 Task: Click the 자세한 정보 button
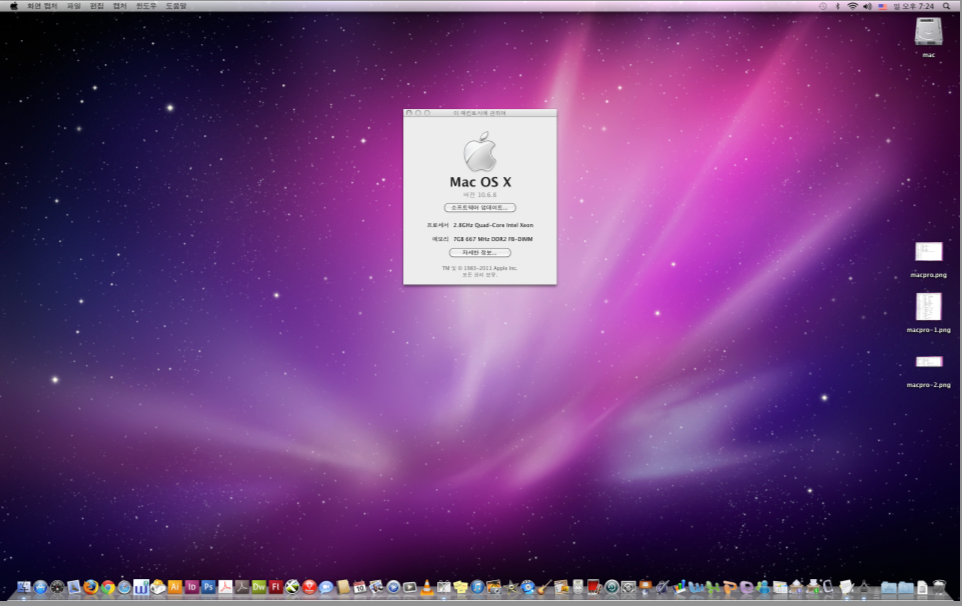(480, 253)
